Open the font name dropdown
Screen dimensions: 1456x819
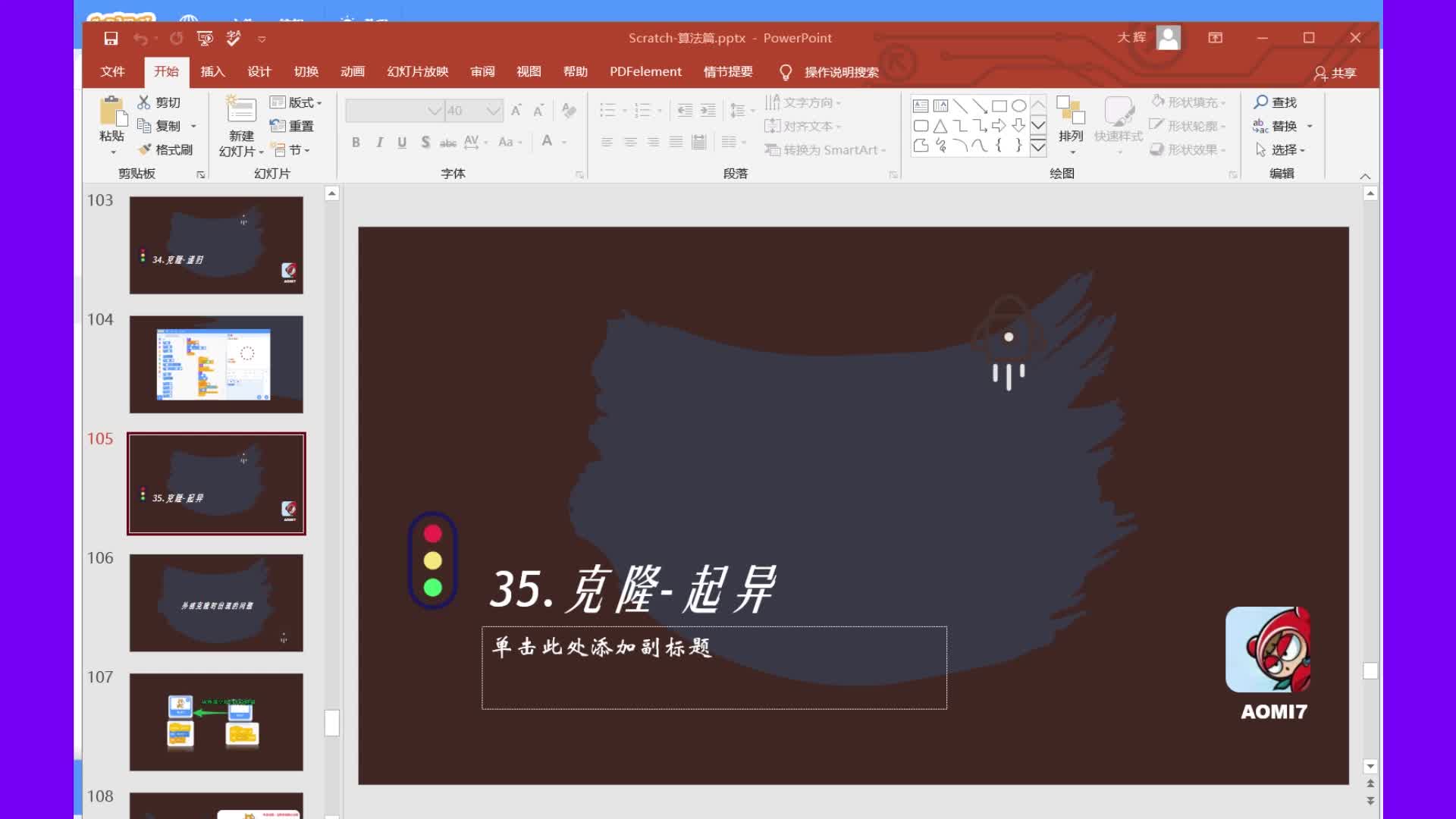(x=435, y=111)
